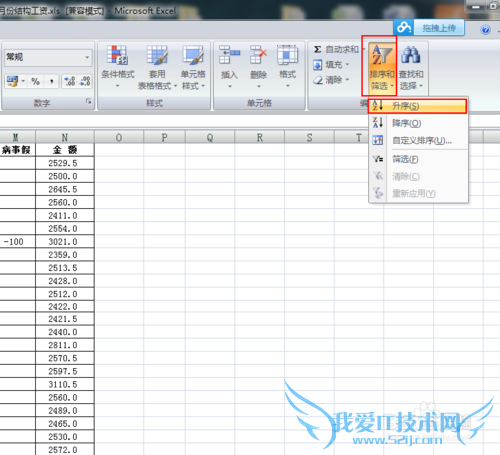
Task: Choose Sort Descending 降序(O)
Action: [x=418, y=123]
